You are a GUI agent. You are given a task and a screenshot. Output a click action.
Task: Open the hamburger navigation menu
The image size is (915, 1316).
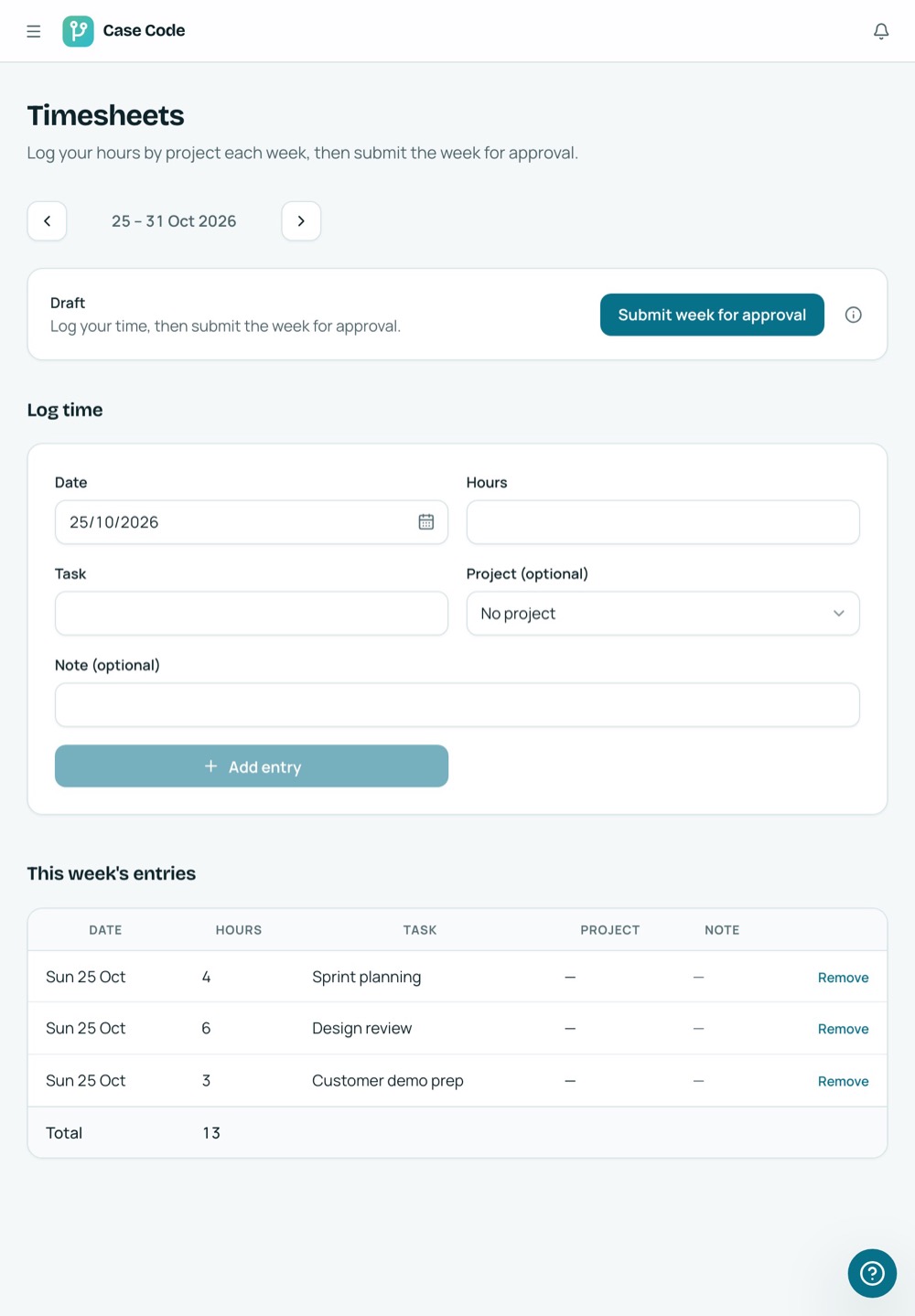click(34, 31)
